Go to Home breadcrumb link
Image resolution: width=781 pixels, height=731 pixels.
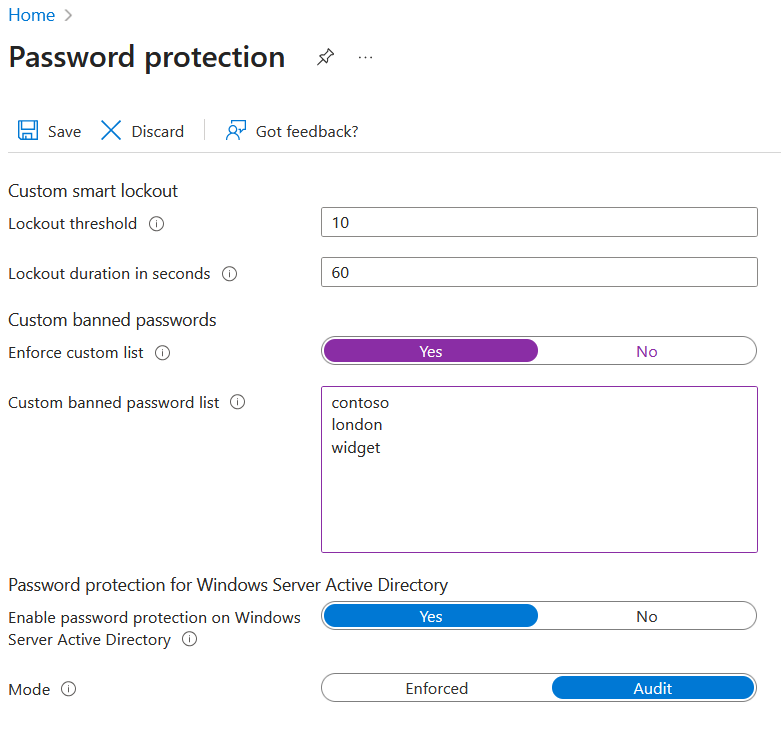point(31,15)
